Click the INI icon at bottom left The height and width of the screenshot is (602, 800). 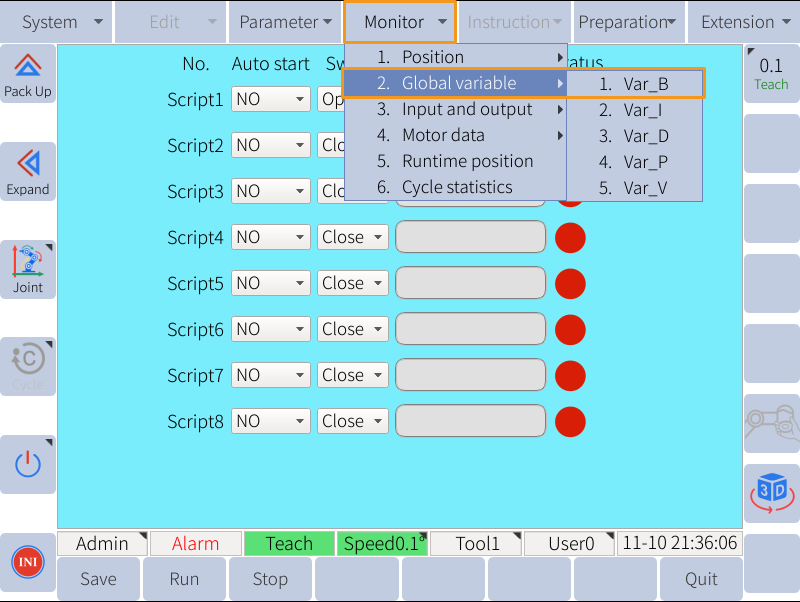(x=28, y=562)
